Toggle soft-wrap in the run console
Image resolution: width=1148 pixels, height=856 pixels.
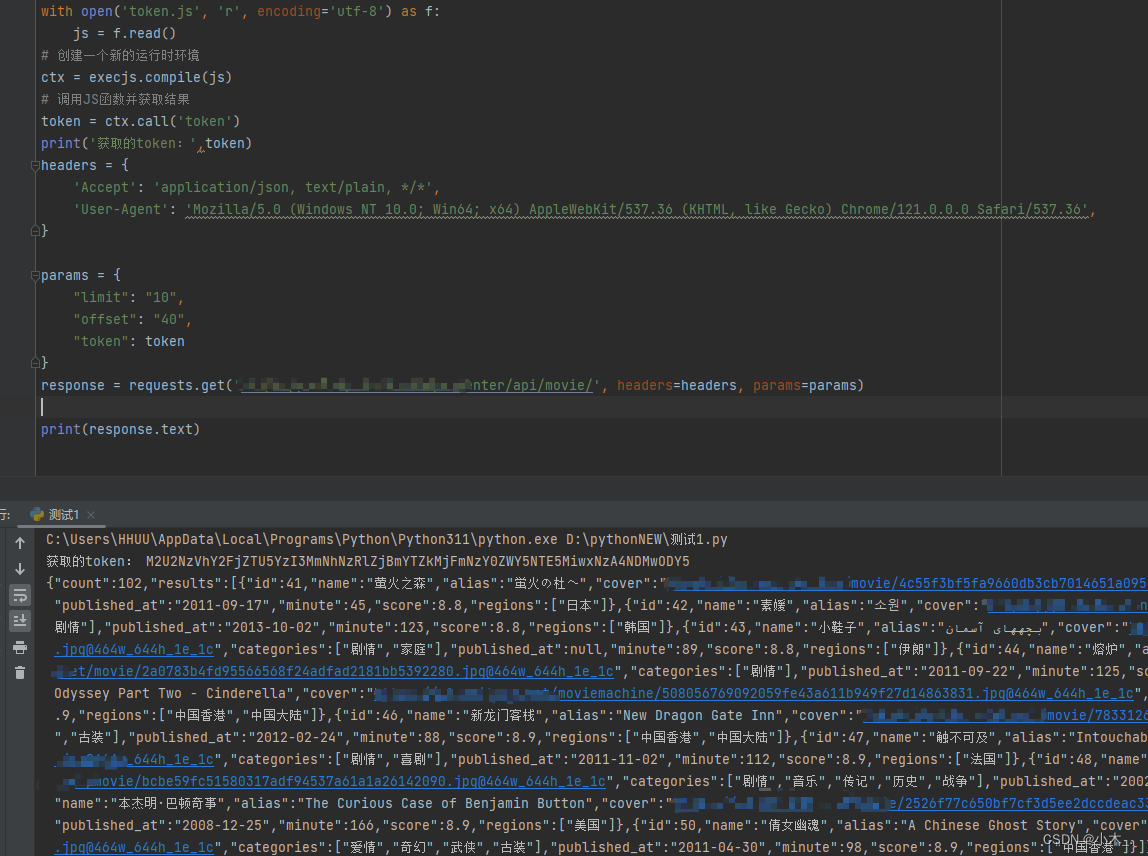click(x=20, y=595)
